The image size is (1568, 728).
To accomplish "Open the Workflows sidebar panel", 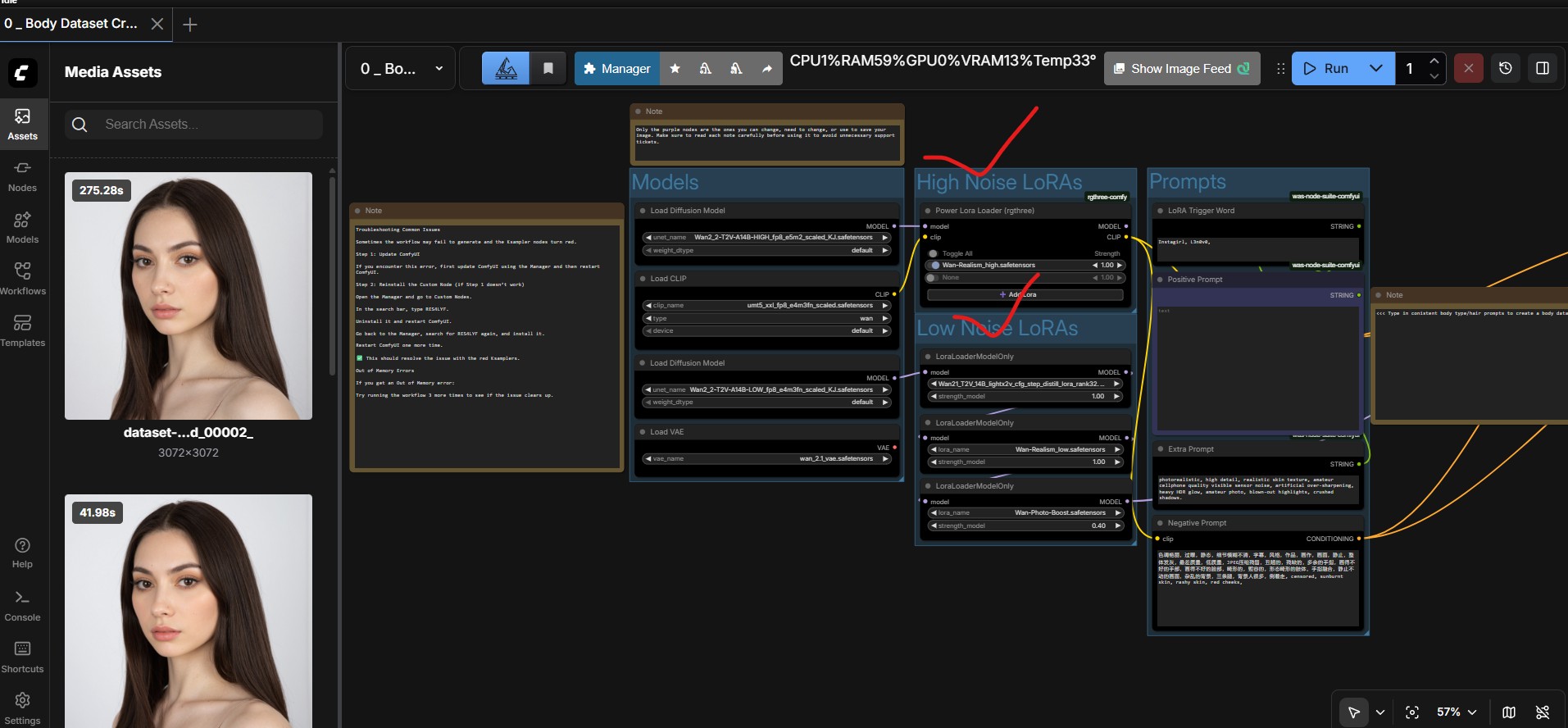I will click(x=22, y=279).
